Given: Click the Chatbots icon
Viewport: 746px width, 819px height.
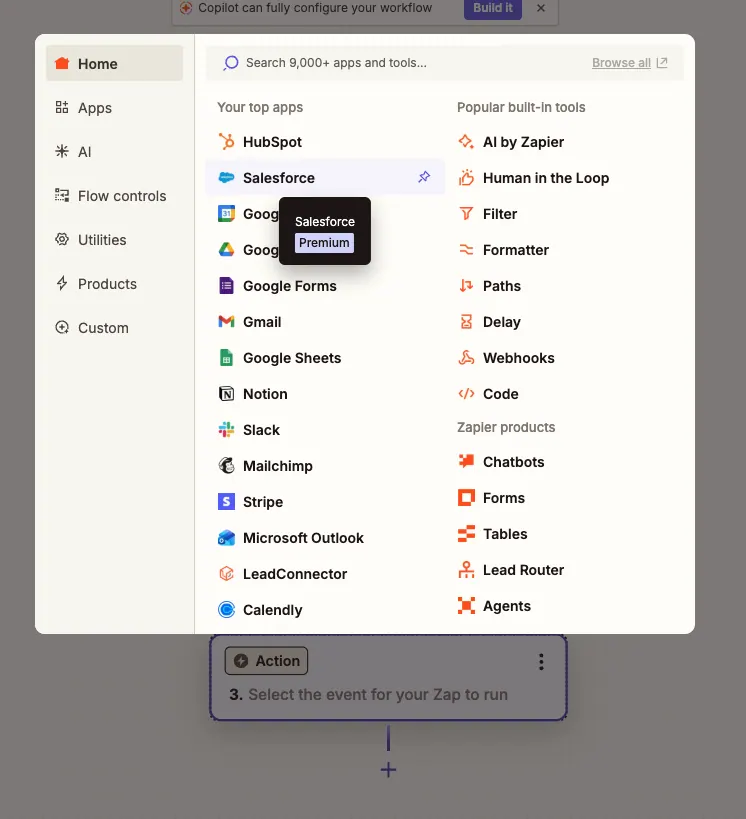Looking at the screenshot, I should [466, 461].
